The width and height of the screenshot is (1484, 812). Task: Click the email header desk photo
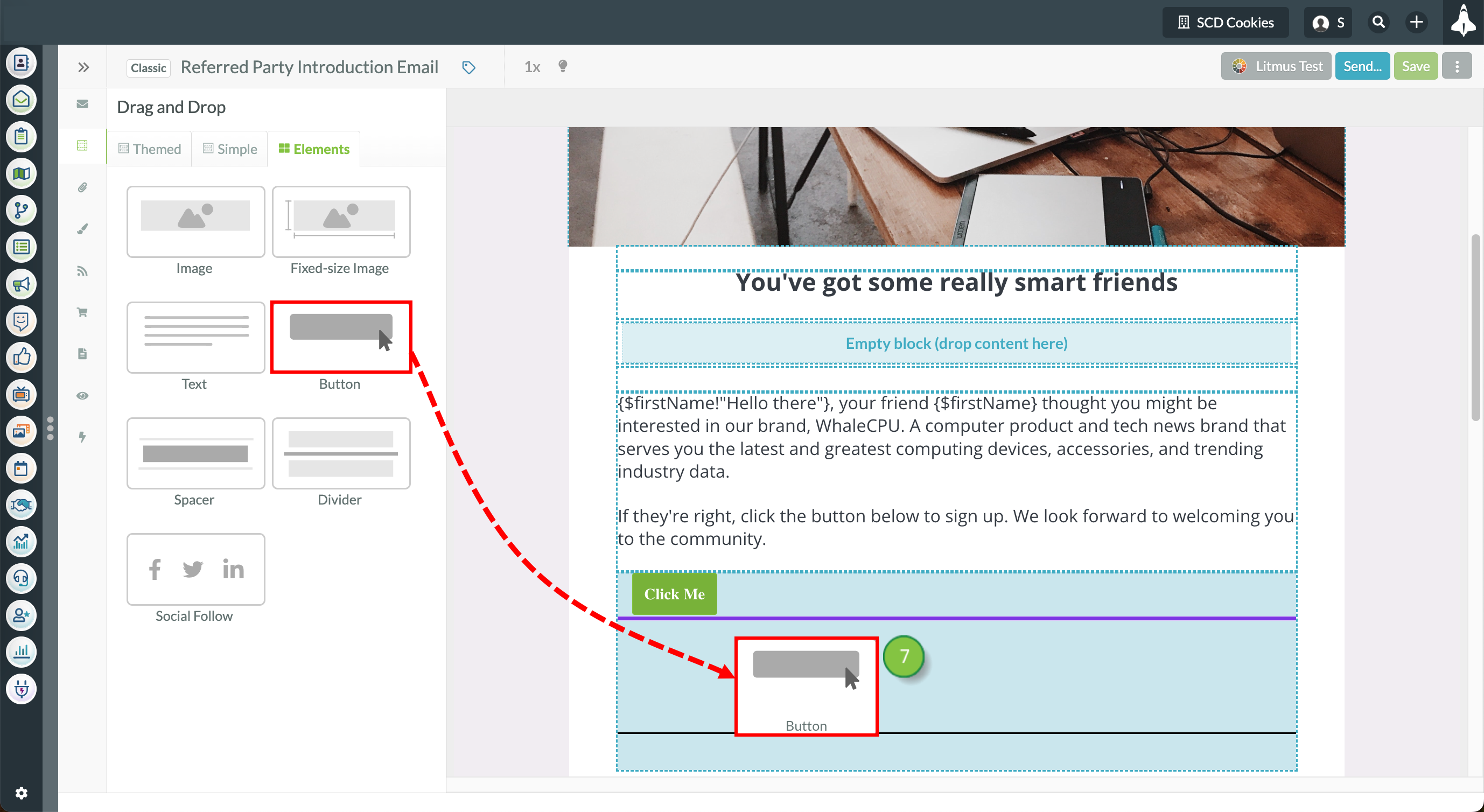[956, 187]
